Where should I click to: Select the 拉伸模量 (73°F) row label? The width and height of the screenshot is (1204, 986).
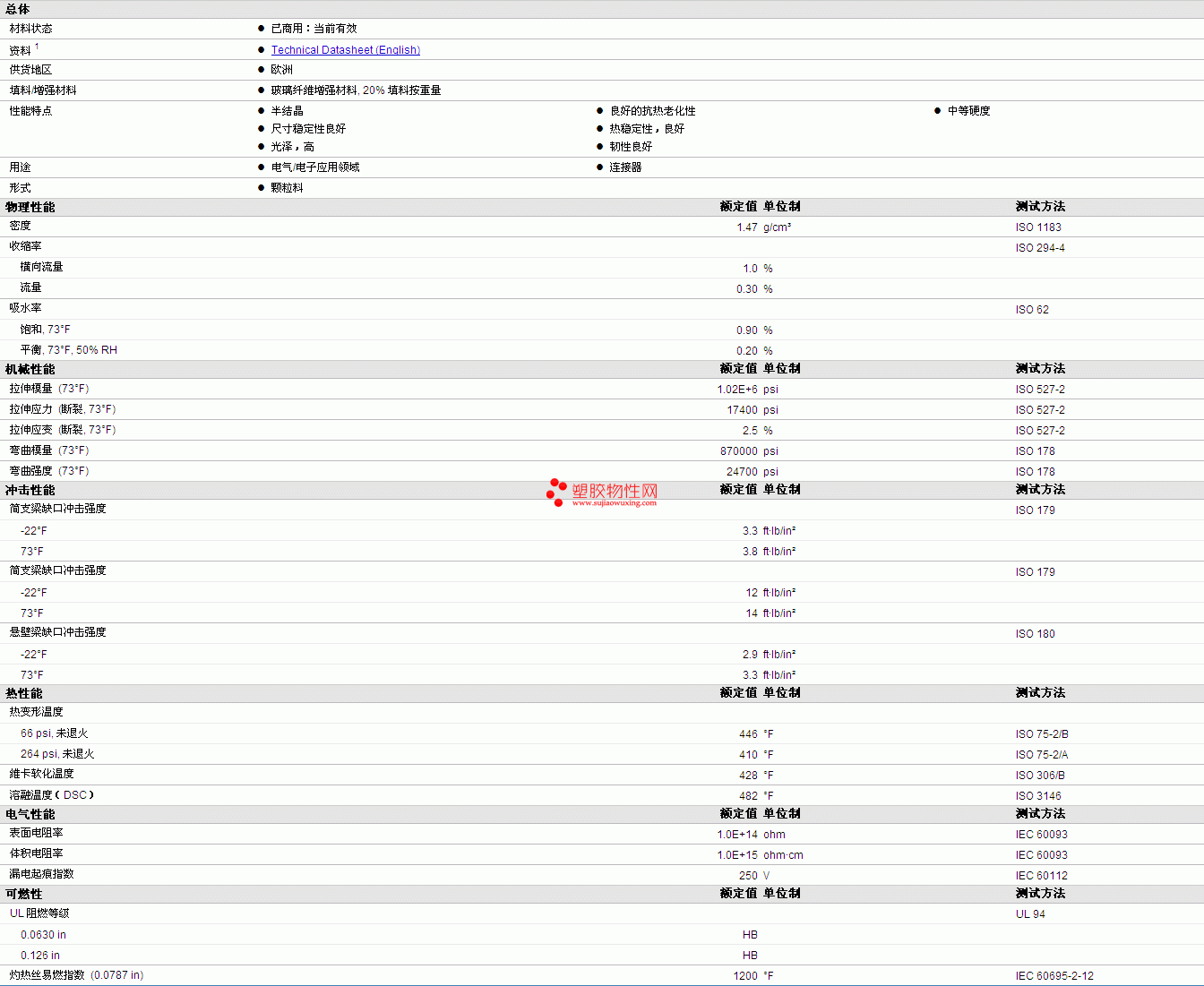tap(49, 389)
